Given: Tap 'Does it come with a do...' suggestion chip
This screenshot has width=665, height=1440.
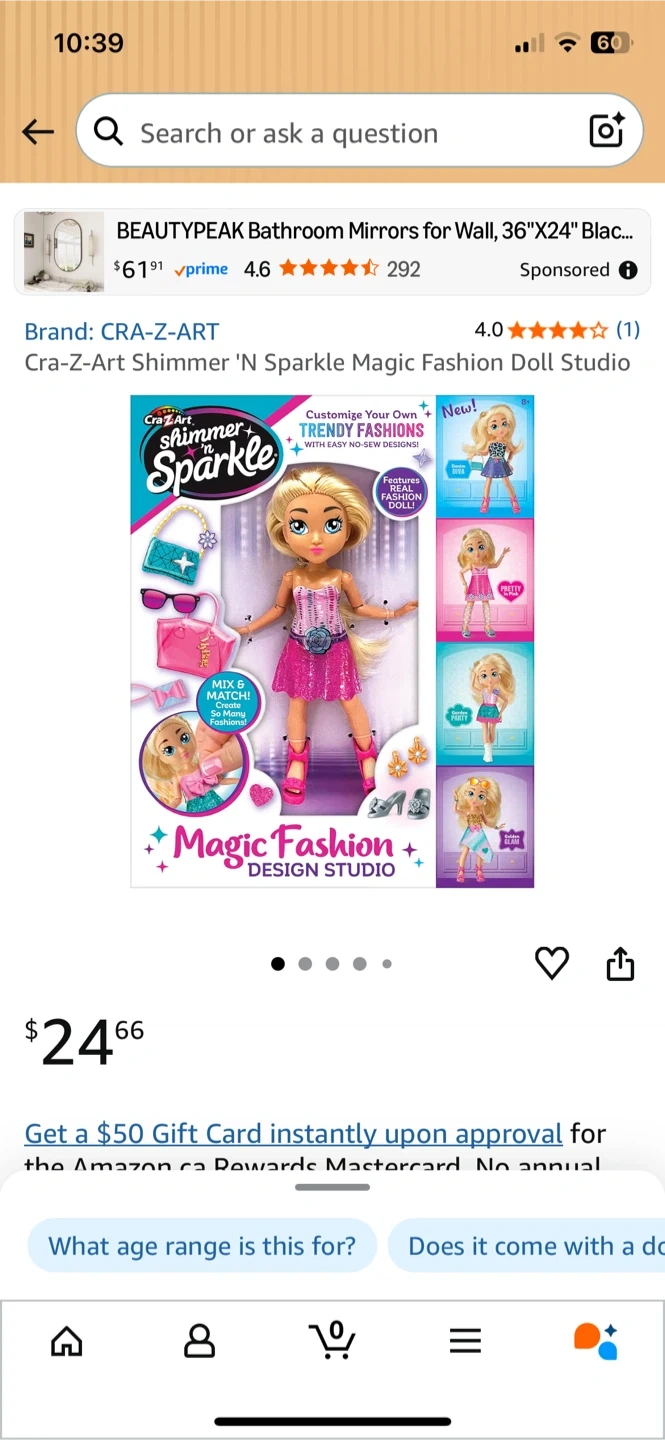Looking at the screenshot, I should coord(527,1246).
